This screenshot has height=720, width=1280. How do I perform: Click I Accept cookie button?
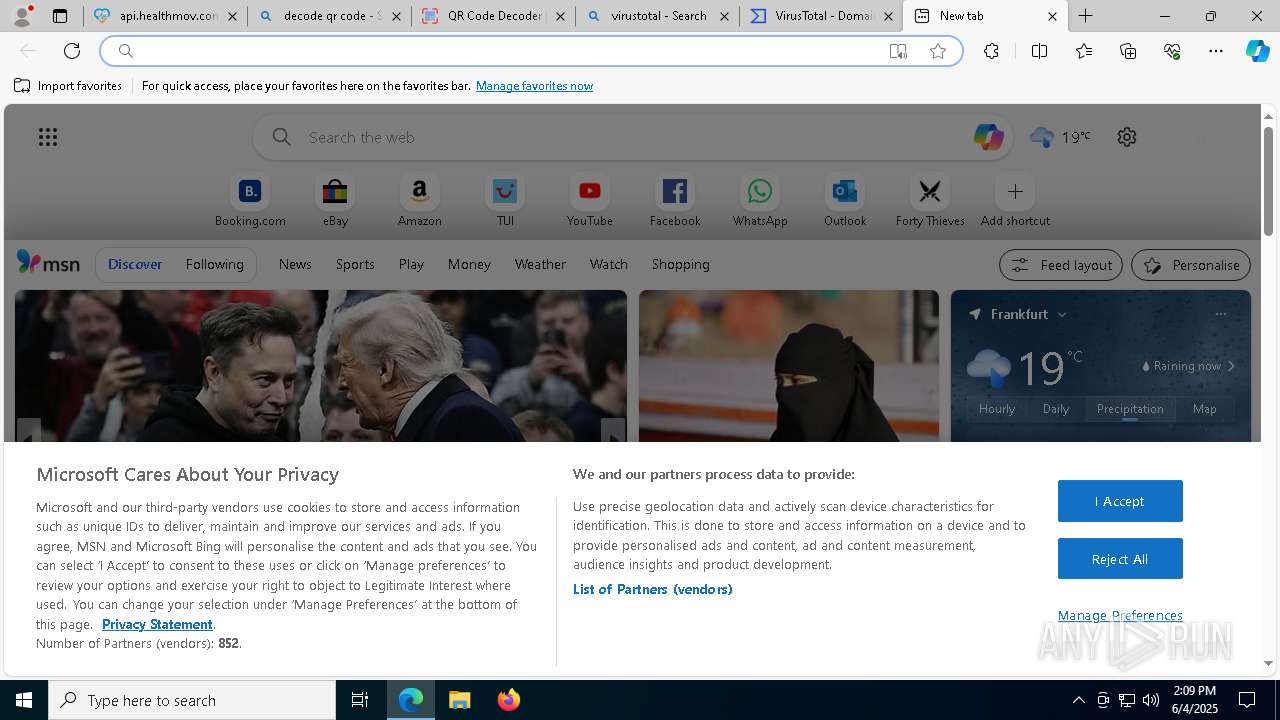pos(1120,501)
